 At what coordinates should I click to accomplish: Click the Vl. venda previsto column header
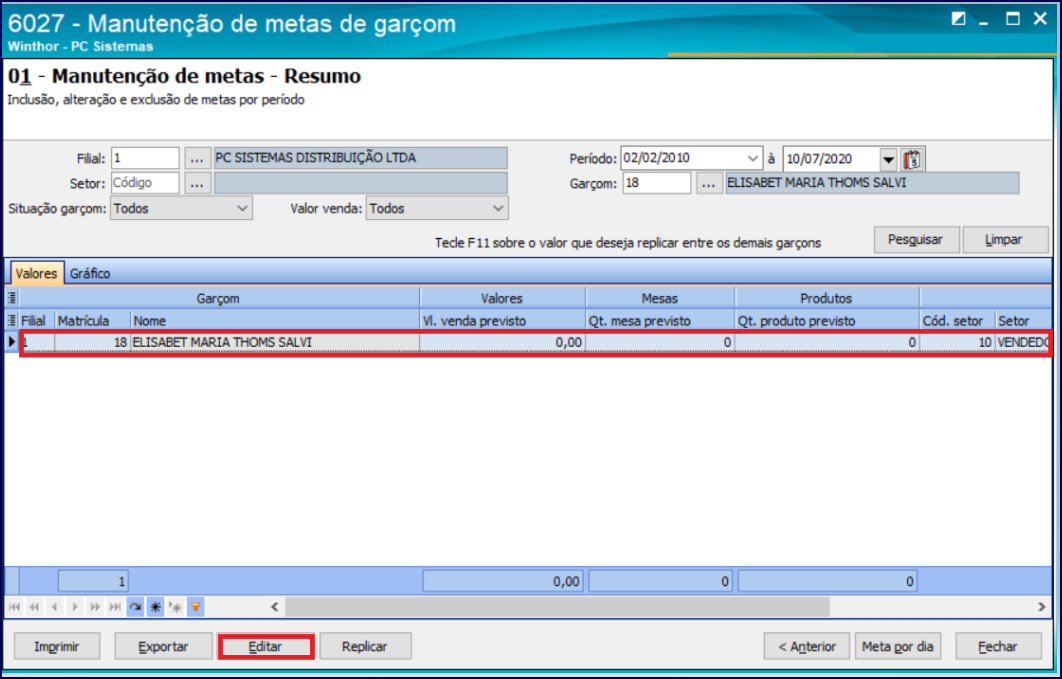coord(503,320)
